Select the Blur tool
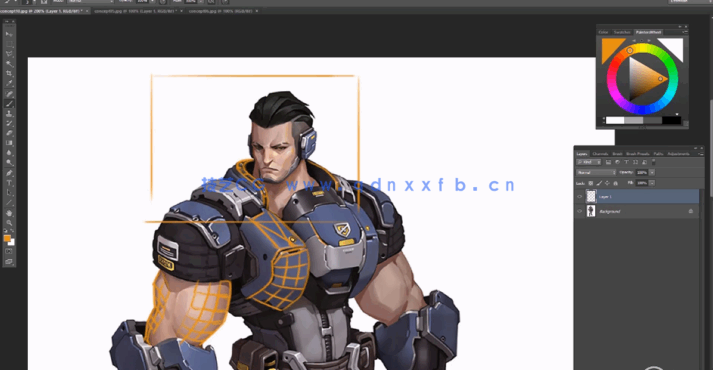The height and width of the screenshot is (370, 713). 9,153
